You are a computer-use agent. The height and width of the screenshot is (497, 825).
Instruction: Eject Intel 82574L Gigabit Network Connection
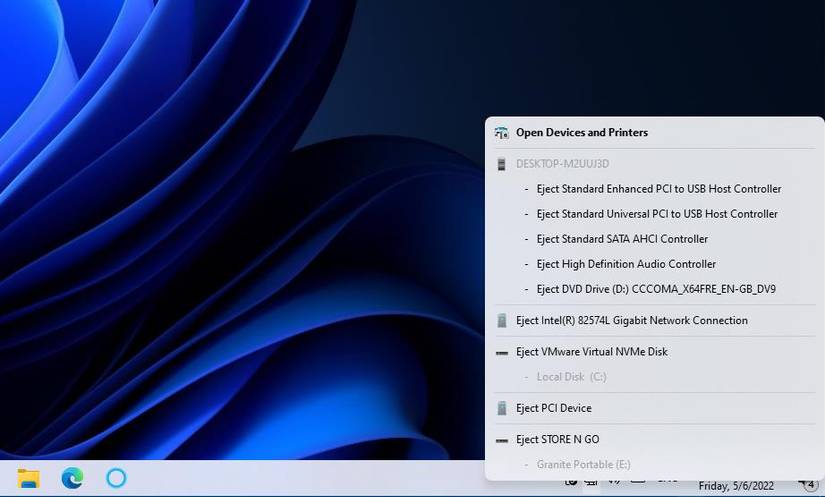pyautogui.click(x=631, y=321)
